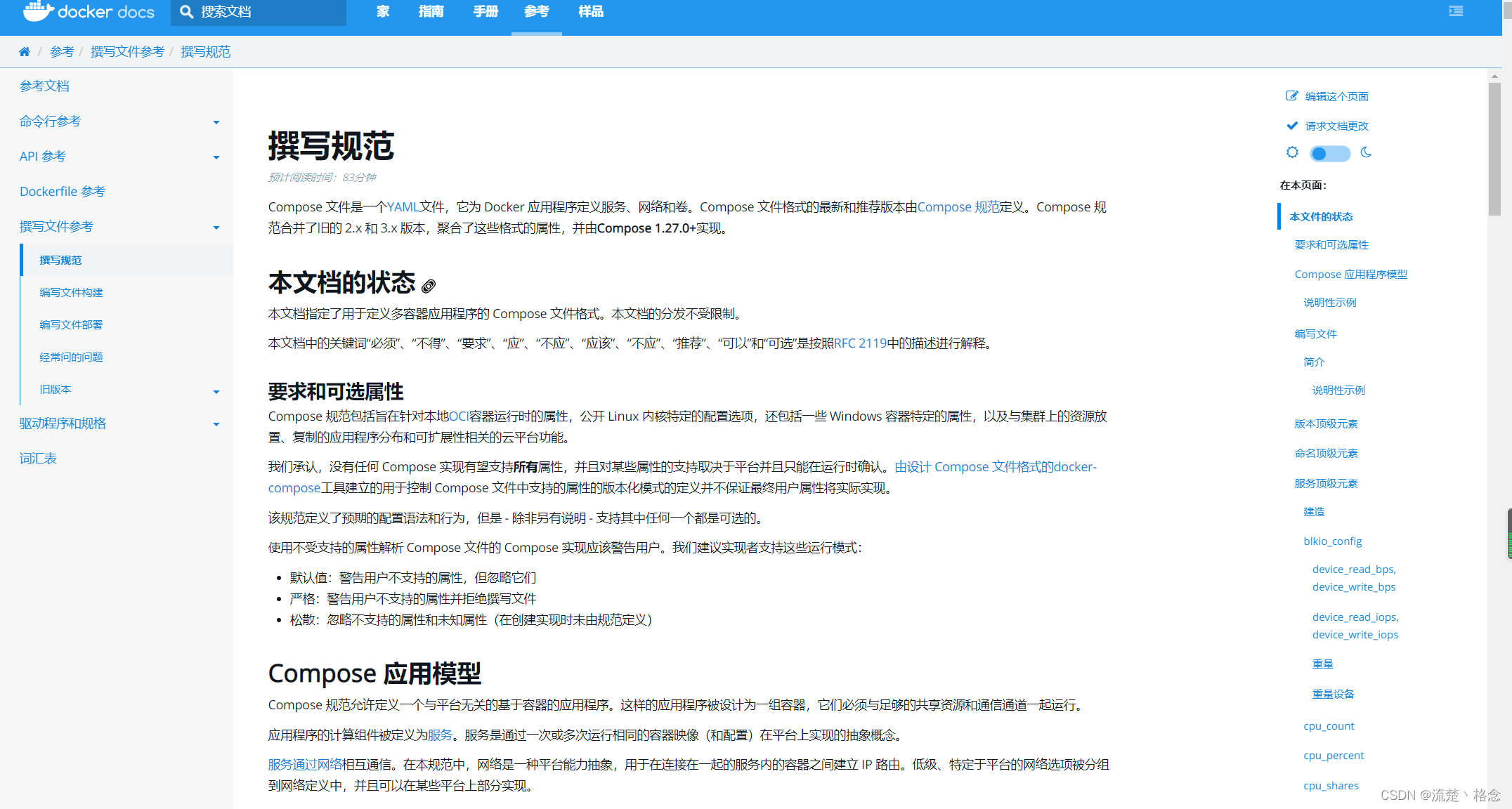Jump to 要求和可选属性 in contents

click(1331, 245)
